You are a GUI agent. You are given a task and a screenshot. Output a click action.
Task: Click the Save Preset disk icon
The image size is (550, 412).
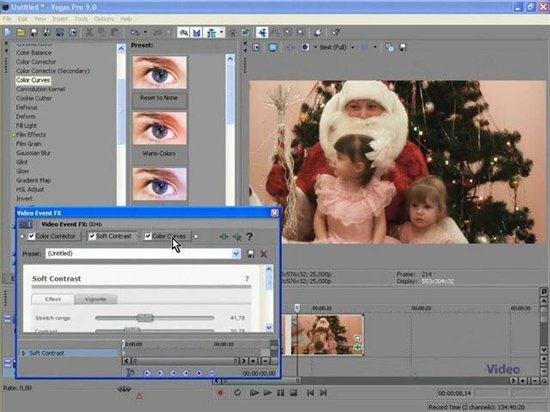point(251,254)
